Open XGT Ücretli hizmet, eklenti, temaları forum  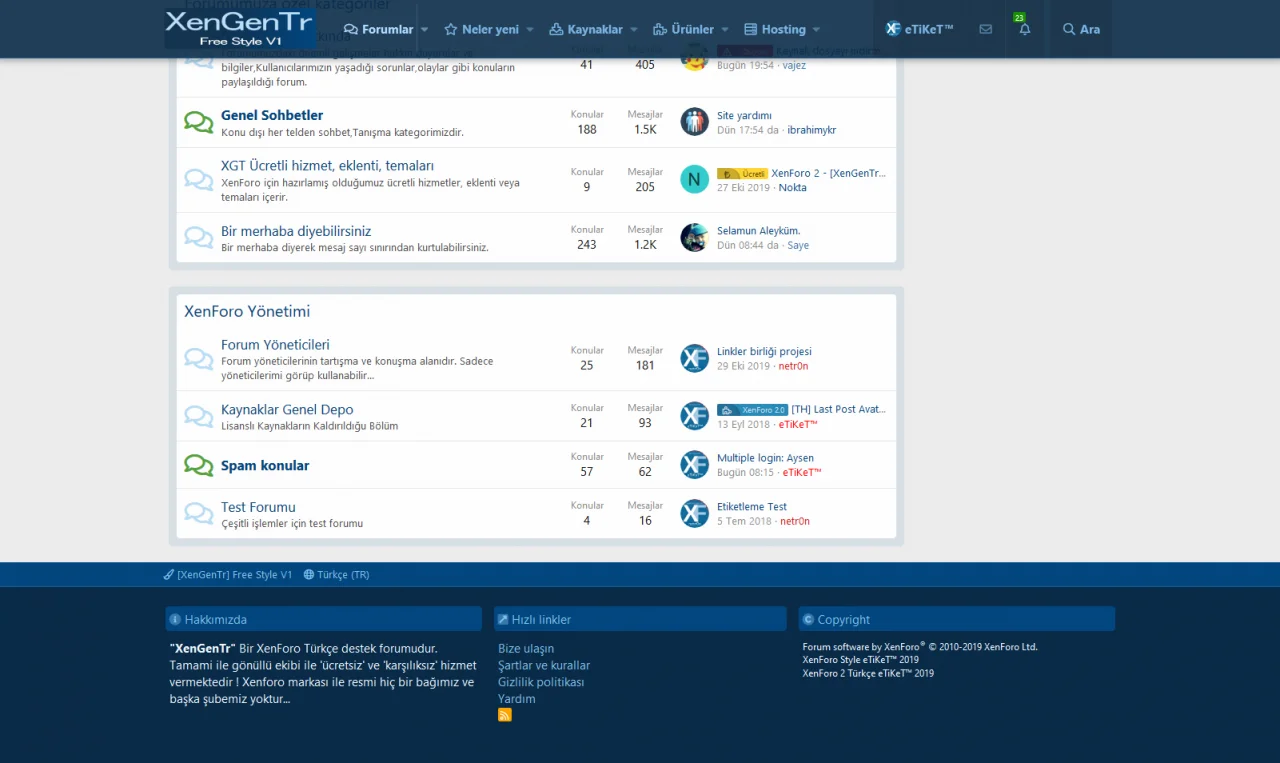tap(327, 165)
